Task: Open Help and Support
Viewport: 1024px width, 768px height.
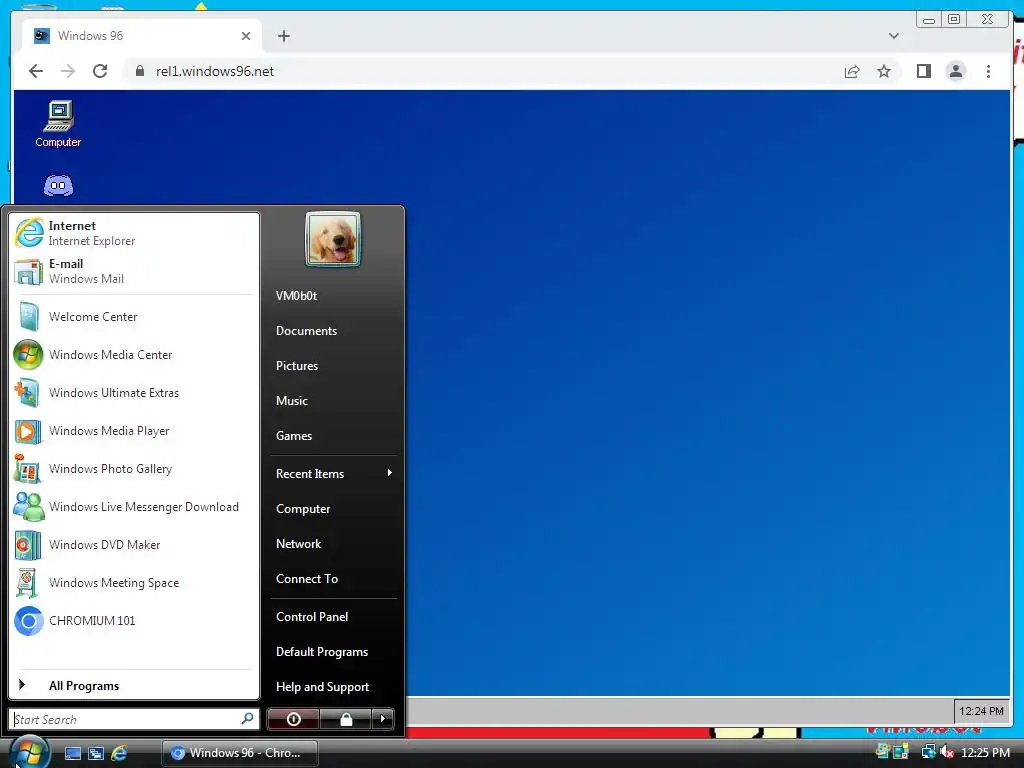Action: (x=333, y=687)
